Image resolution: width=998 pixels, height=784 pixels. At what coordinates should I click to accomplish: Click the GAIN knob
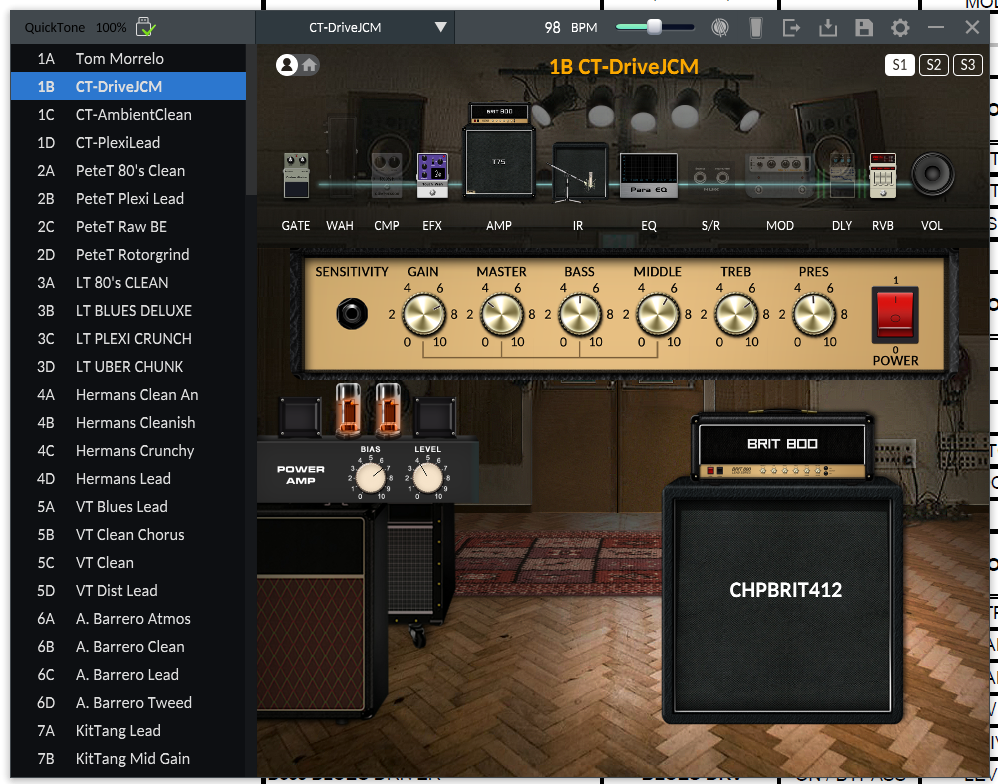point(423,314)
